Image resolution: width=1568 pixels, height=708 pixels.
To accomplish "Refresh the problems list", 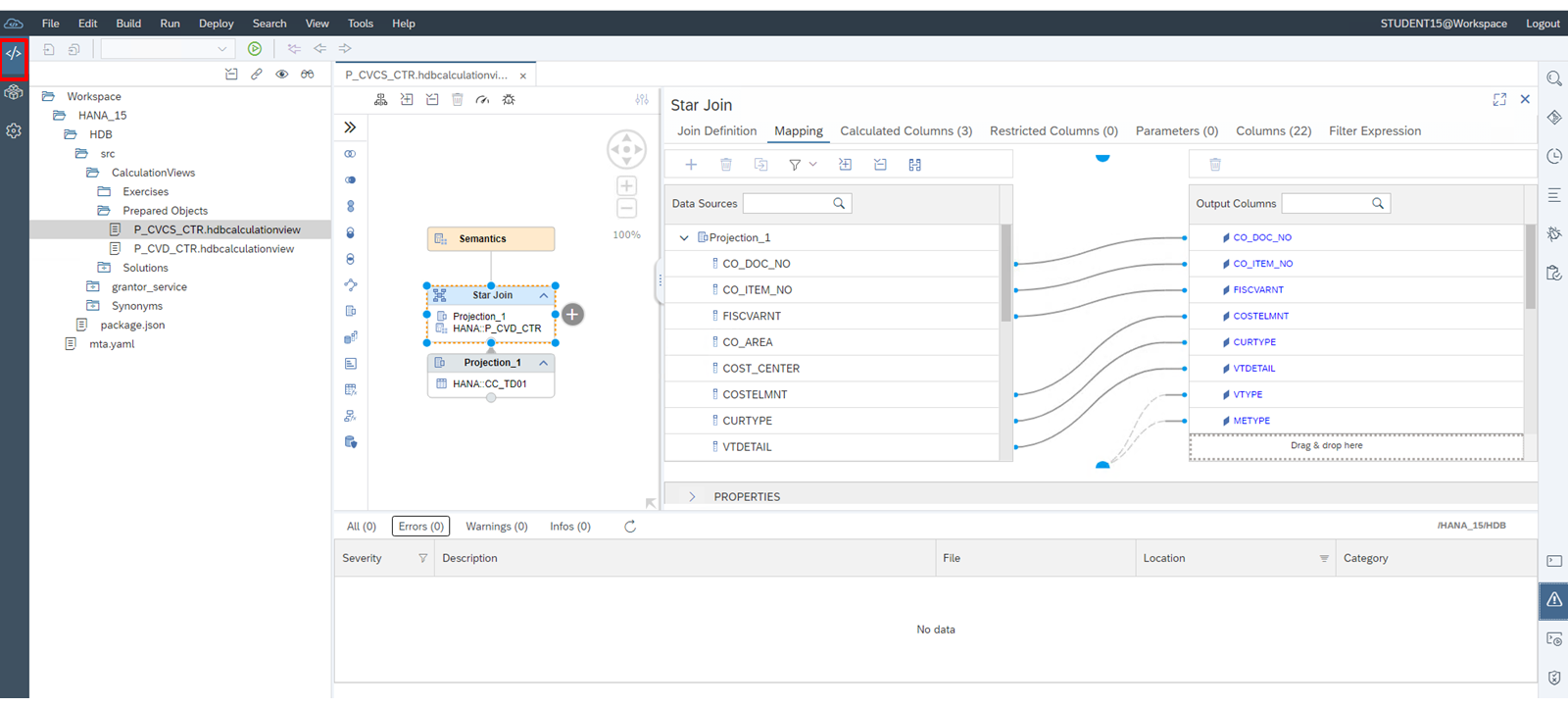I will pyautogui.click(x=630, y=527).
